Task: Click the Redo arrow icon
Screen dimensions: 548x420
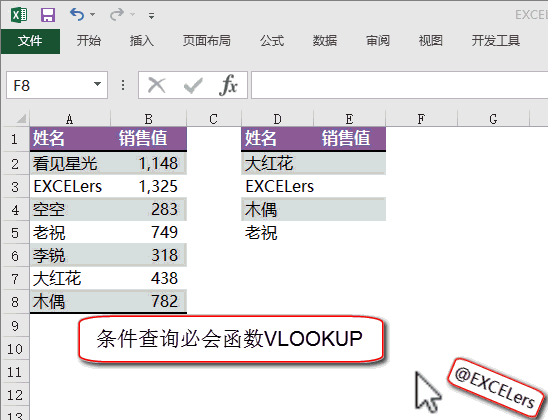Action: coord(117,14)
